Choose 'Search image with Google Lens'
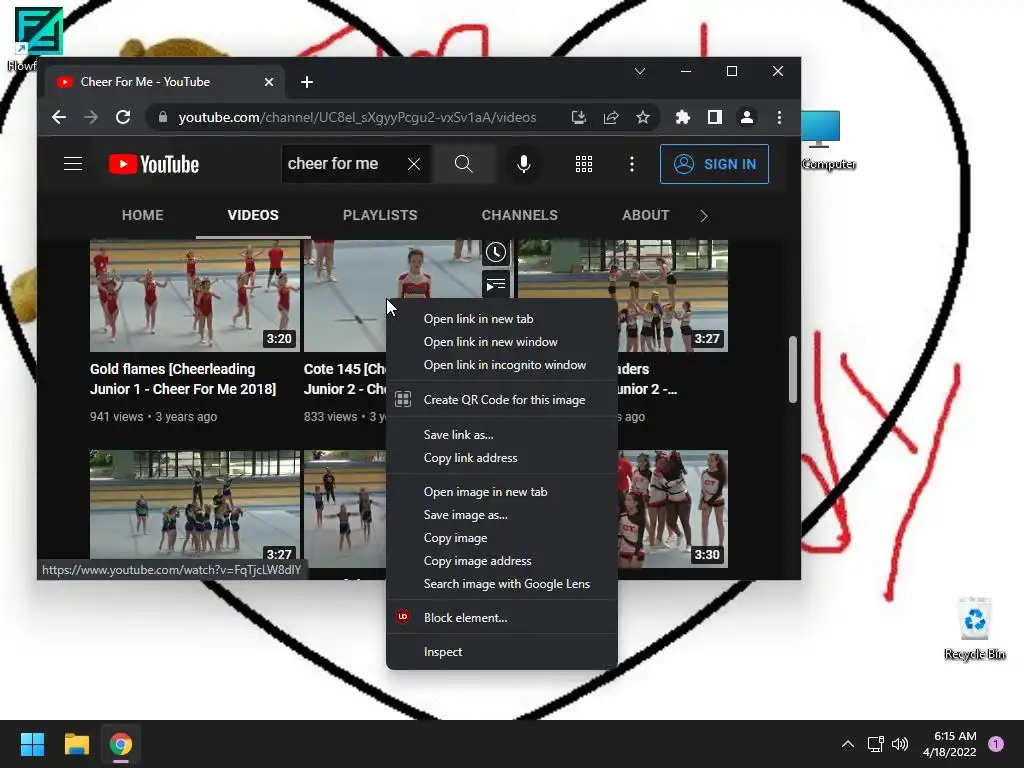This screenshot has width=1024, height=768. [502, 584]
